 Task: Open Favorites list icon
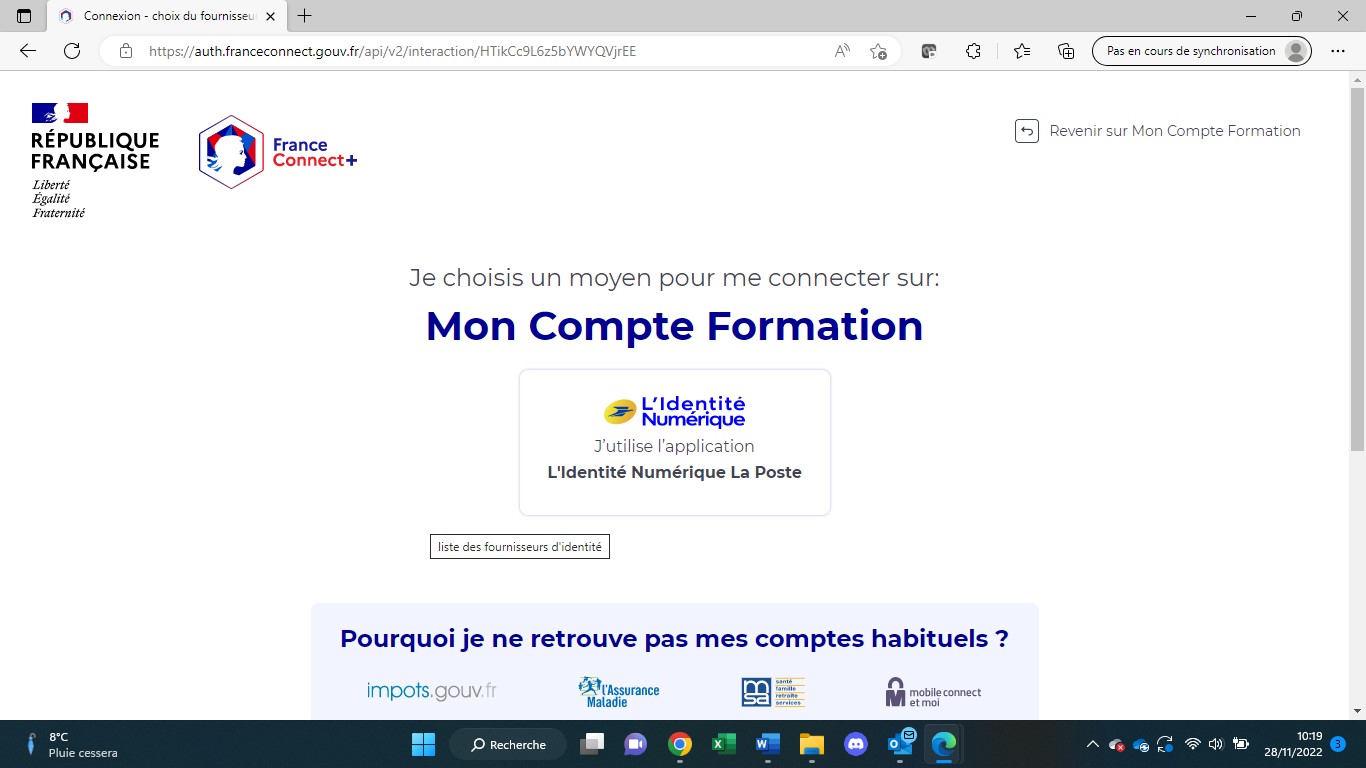tap(1021, 51)
